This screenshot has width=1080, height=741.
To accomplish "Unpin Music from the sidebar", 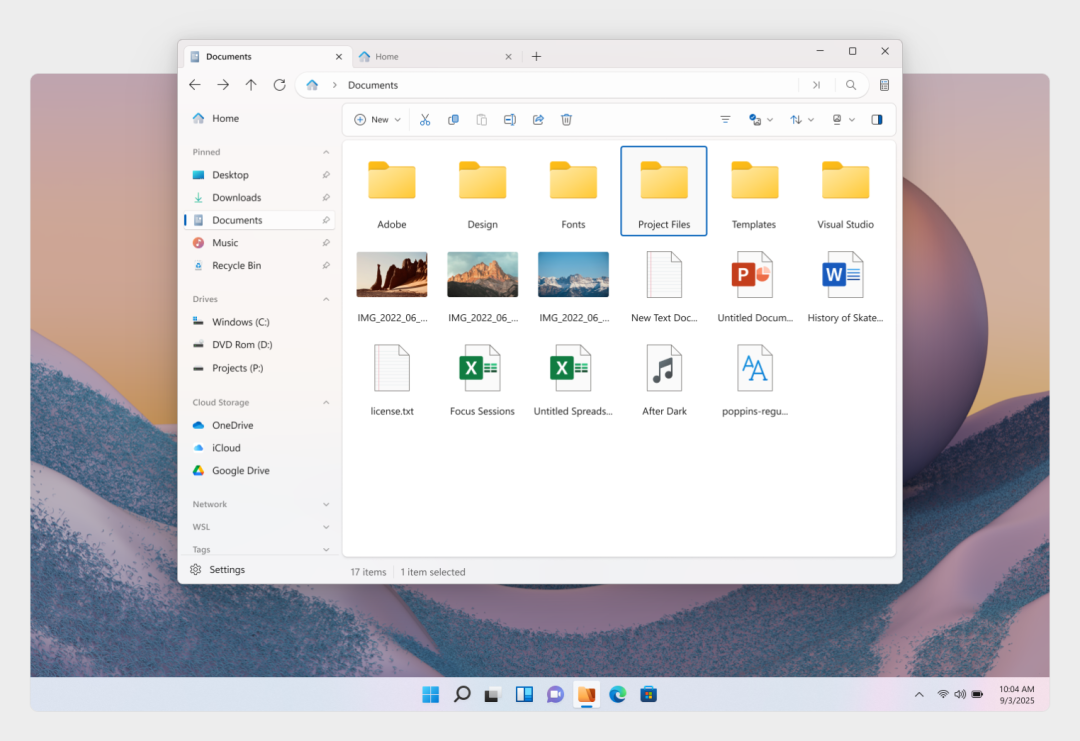I will pos(326,243).
